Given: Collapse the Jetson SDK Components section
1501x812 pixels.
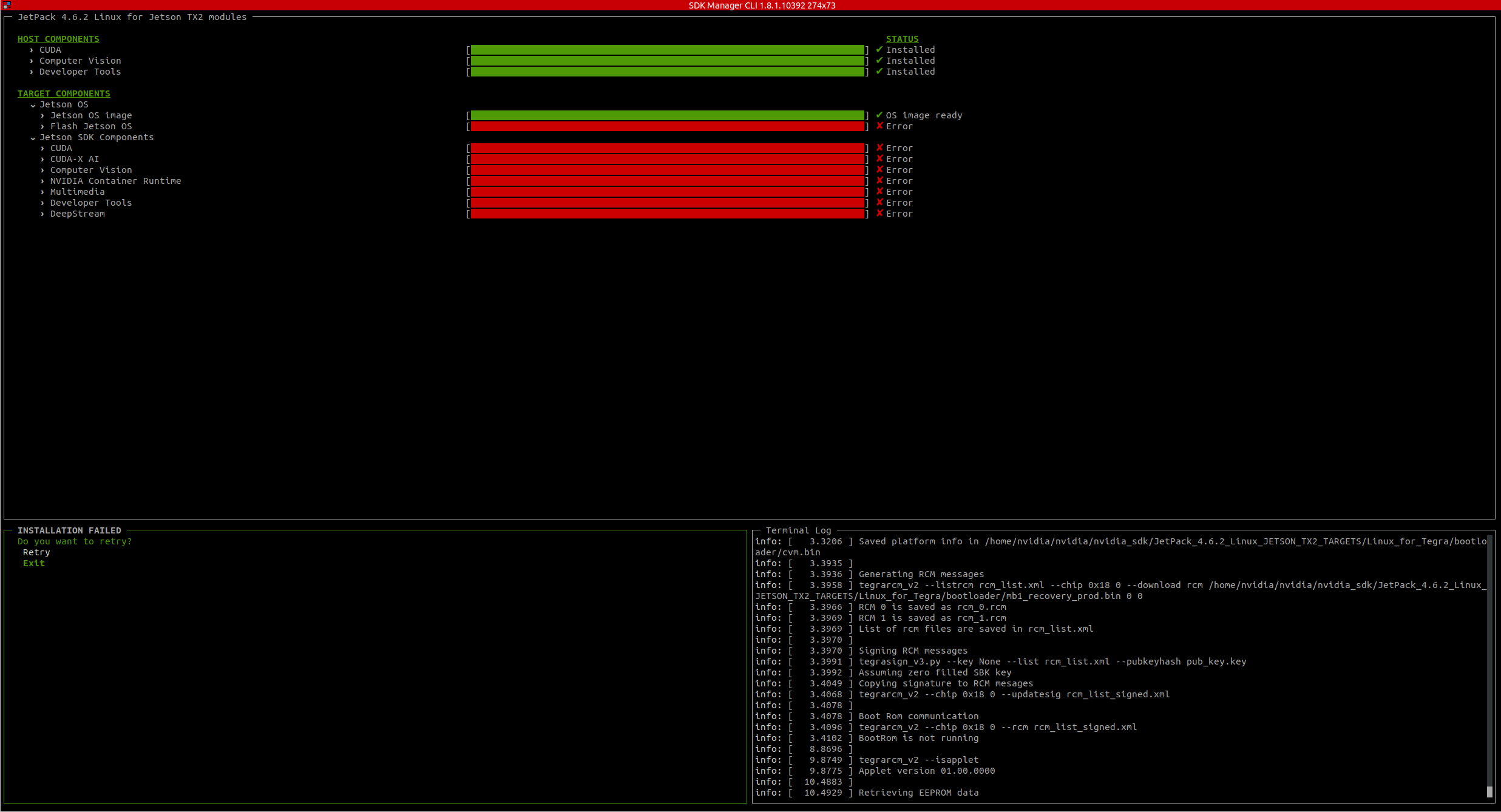Looking at the screenshot, I should (x=33, y=137).
